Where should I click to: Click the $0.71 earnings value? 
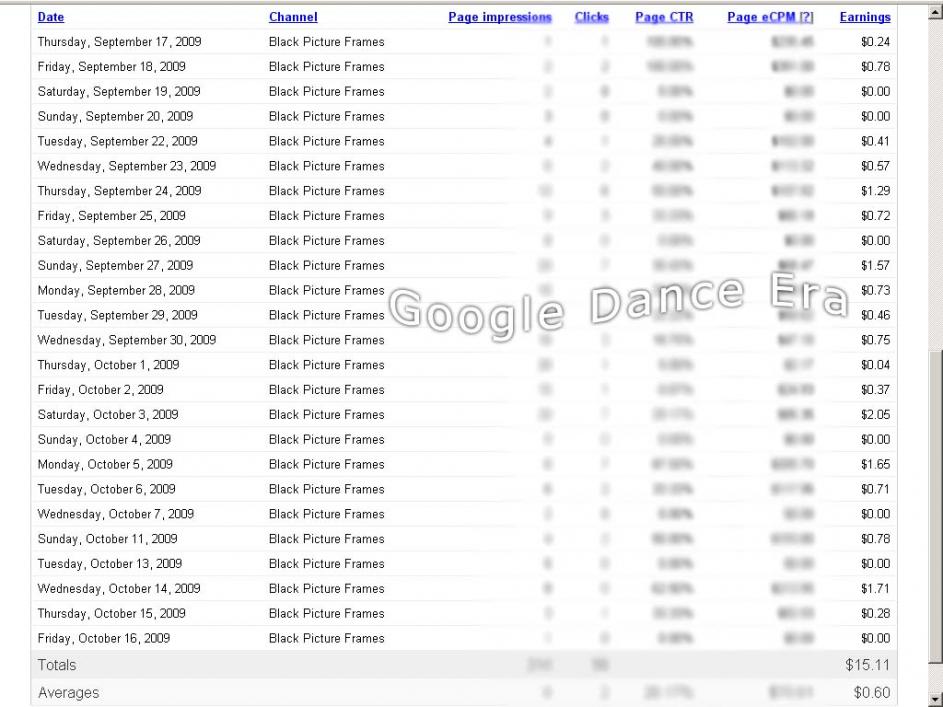pyautogui.click(x=875, y=489)
